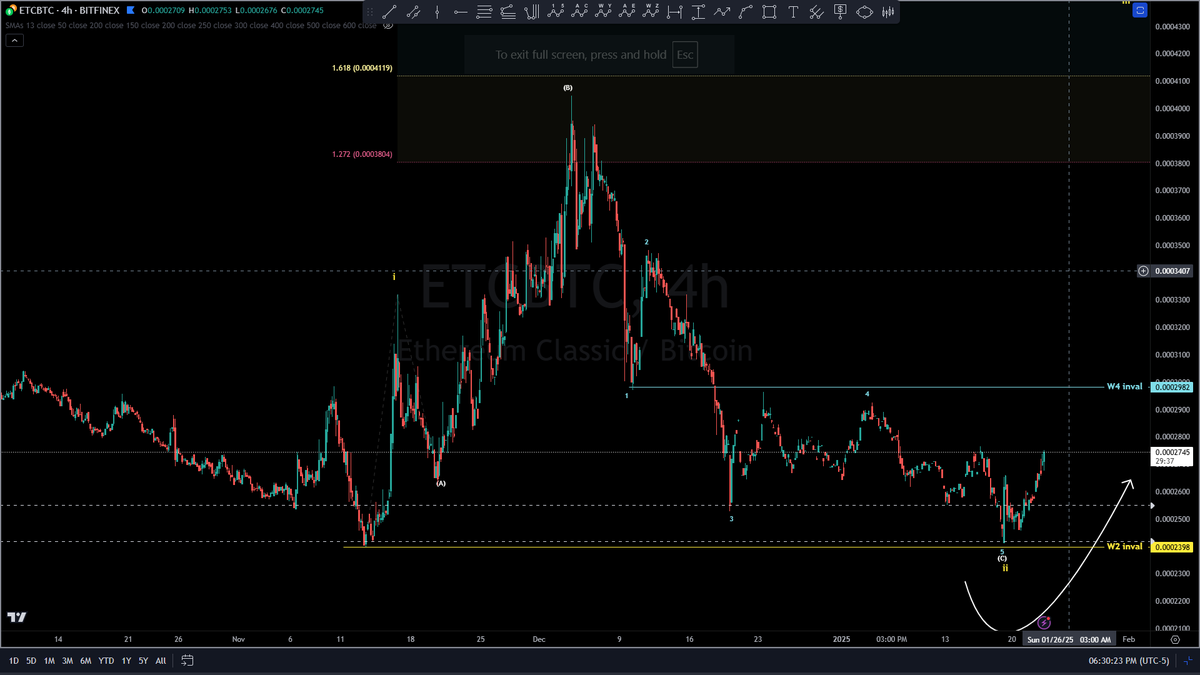The image size is (1200, 675).
Task: Select the Elliott Impulse Wave 1-5 tool
Action: (556, 12)
